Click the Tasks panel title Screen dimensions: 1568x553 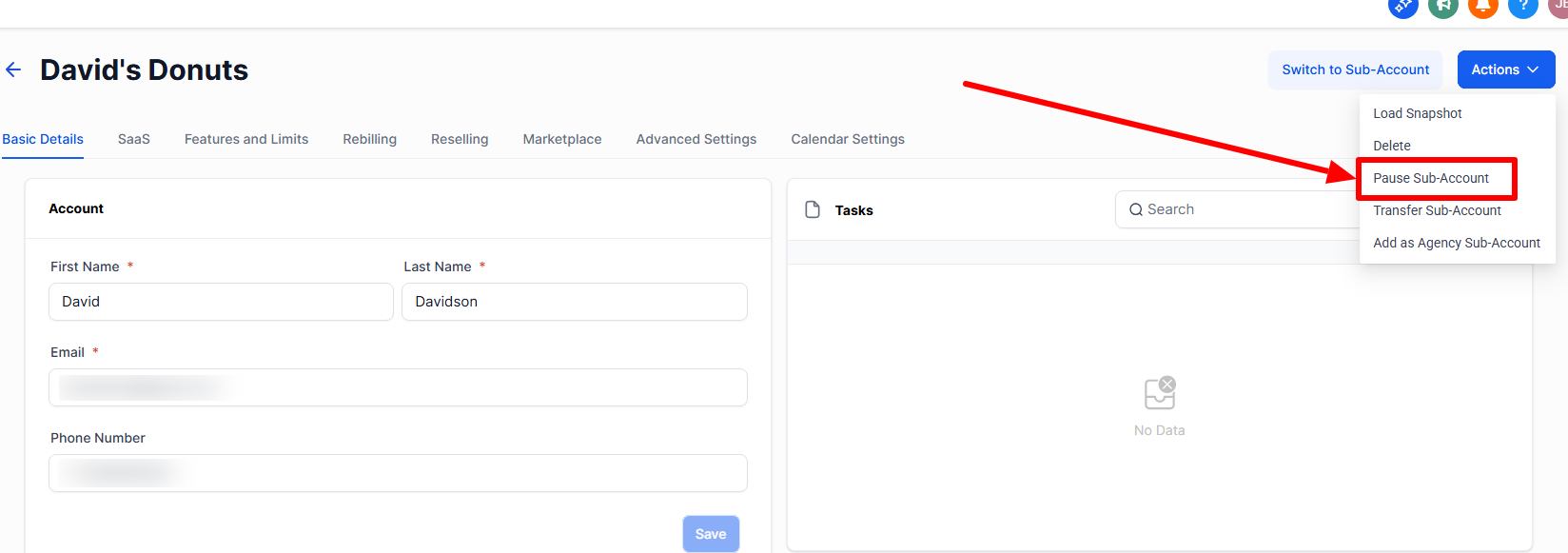pos(853,210)
